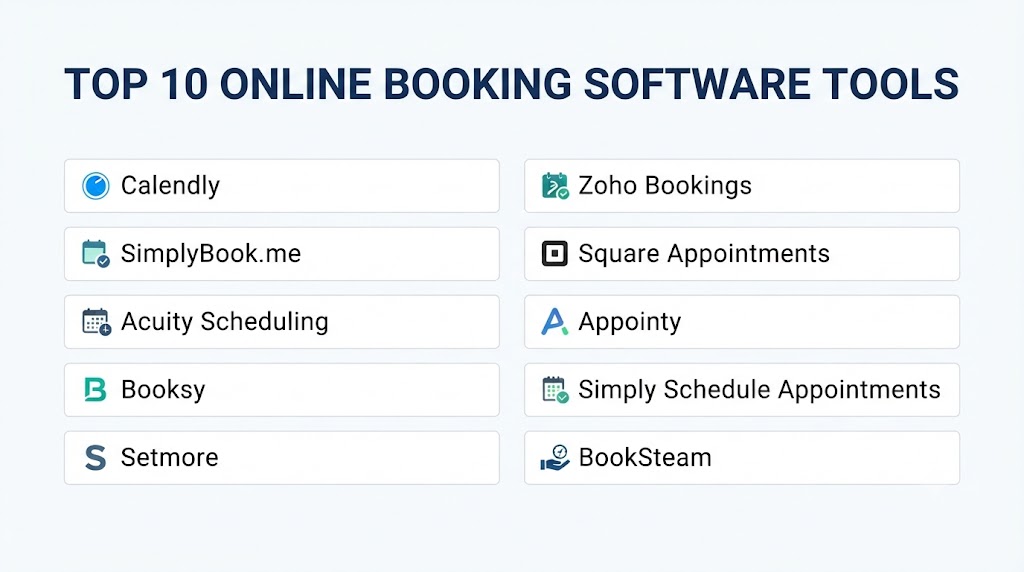The height and width of the screenshot is (572, 1024).
Task: Open the Square Appointments text label
Action: click(x=704, y=254)
